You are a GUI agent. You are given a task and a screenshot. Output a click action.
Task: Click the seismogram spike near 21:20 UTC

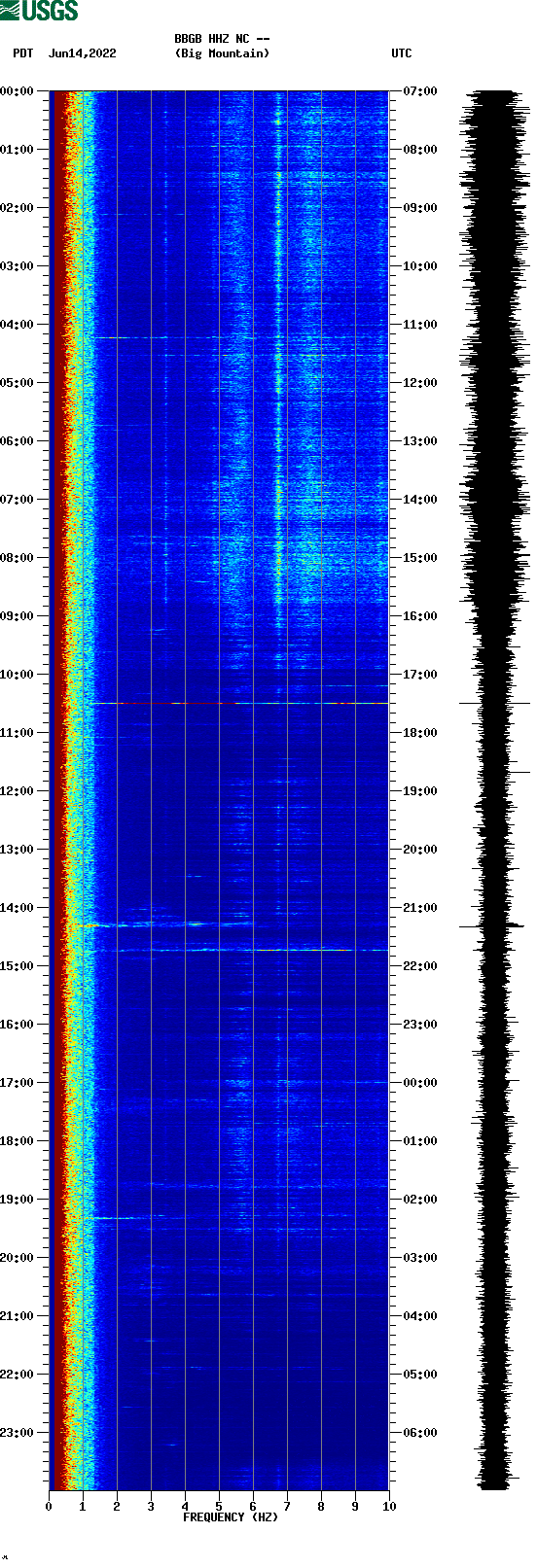(491, 926)
